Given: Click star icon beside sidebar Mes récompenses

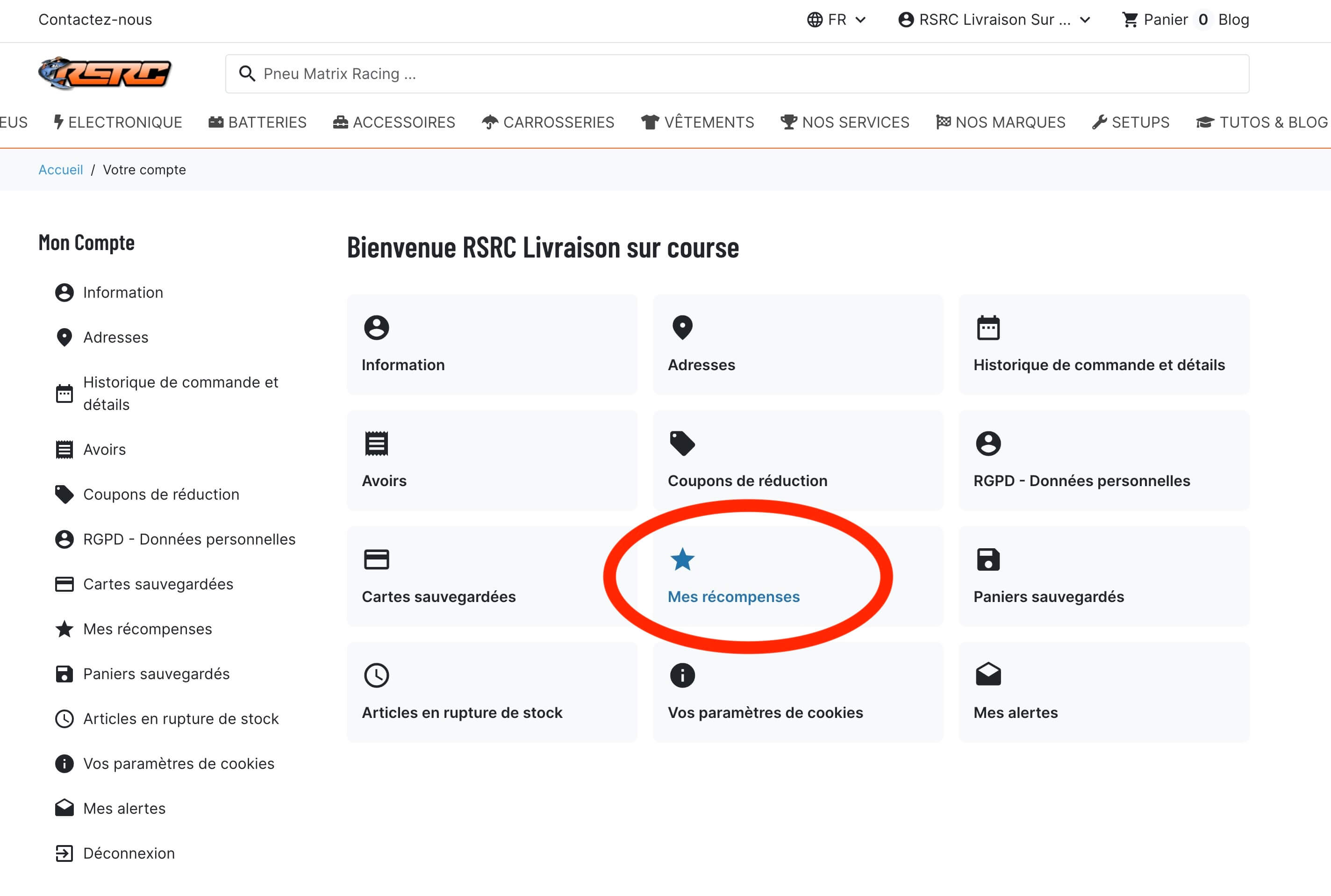Looking at the screenshot, I should point(64,629).
